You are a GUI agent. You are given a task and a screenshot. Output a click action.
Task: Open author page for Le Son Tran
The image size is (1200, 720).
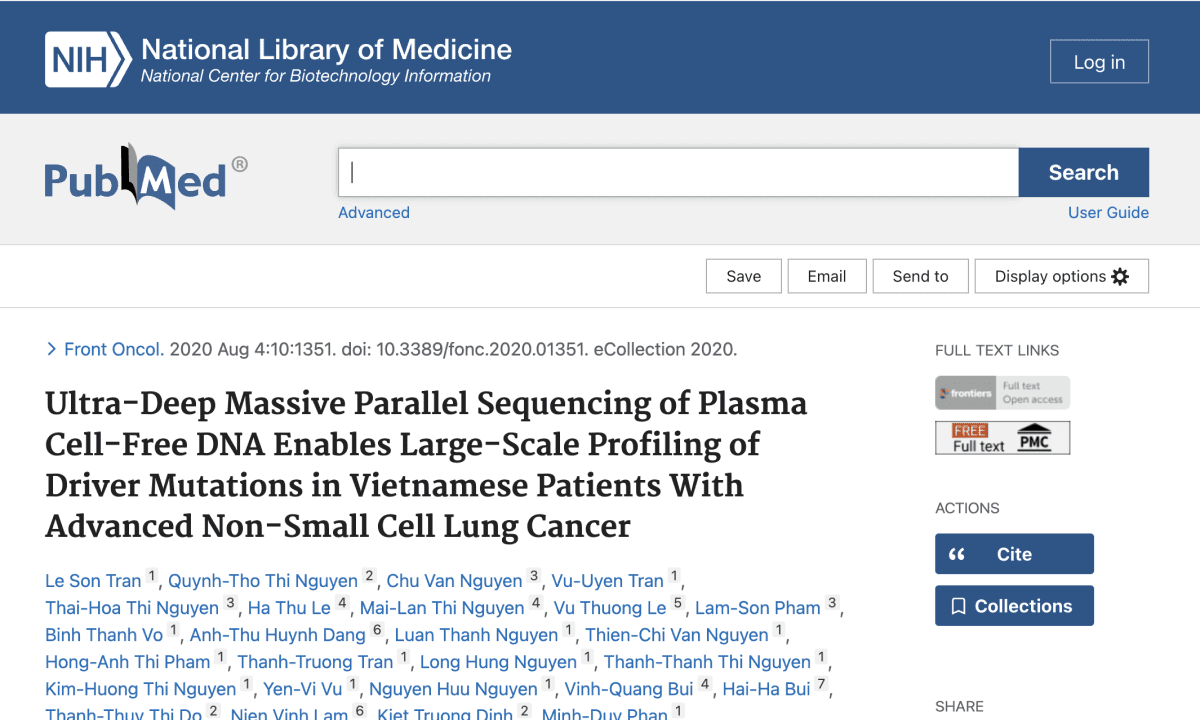coord(93,580)
